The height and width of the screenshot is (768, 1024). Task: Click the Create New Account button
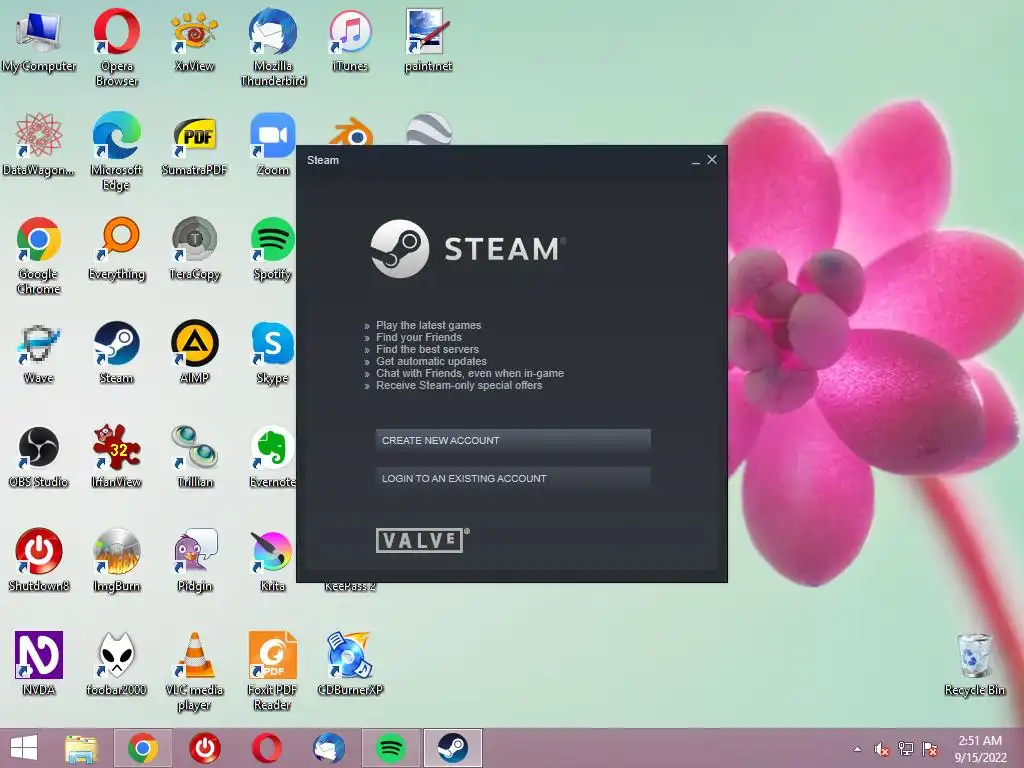coord(513,440)
